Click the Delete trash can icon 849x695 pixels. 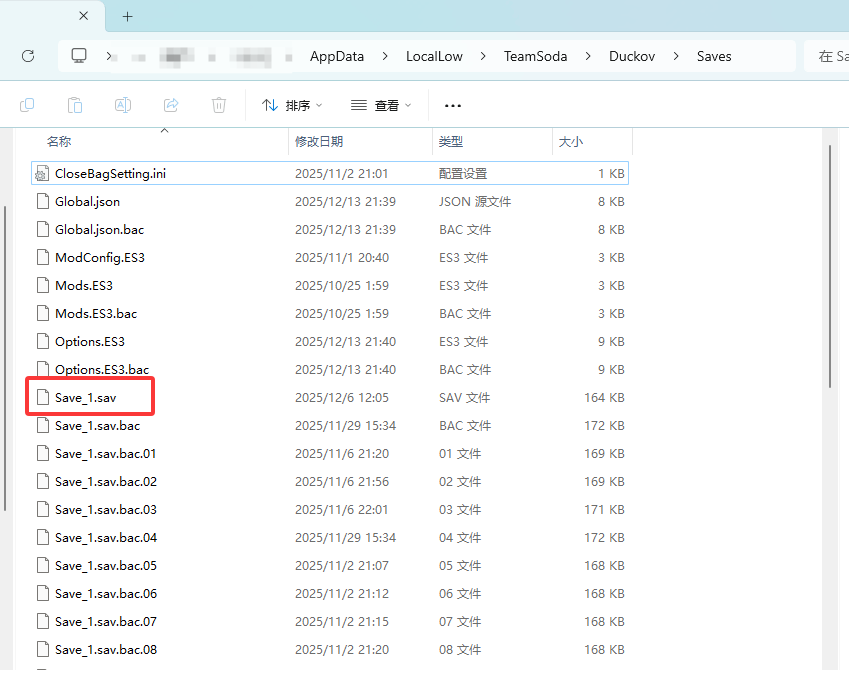219,105
